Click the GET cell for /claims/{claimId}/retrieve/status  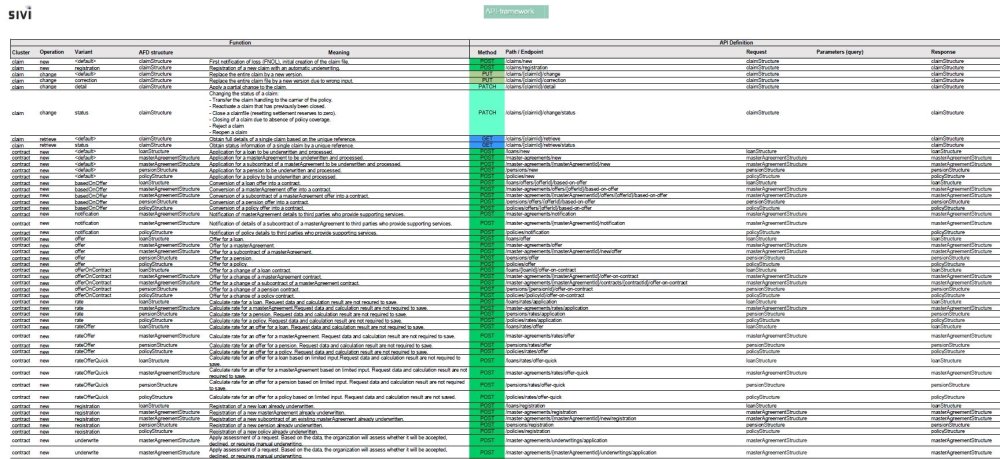point(487,145)
